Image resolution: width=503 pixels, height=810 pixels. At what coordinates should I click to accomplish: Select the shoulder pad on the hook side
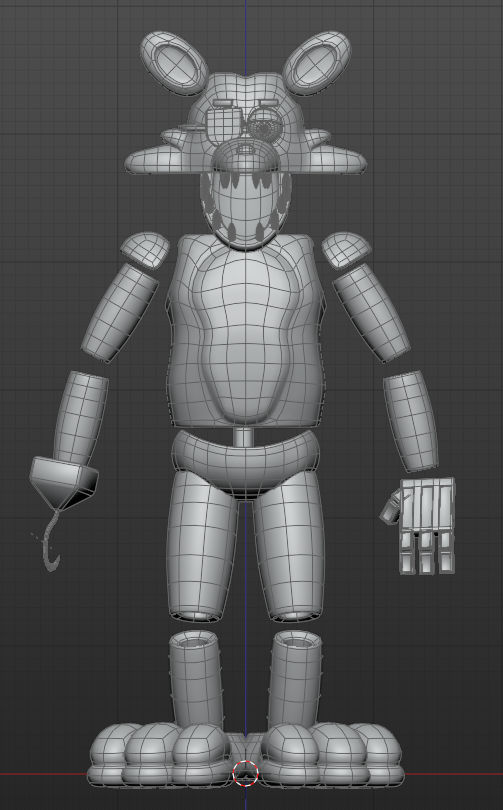[x=145, y=250]
